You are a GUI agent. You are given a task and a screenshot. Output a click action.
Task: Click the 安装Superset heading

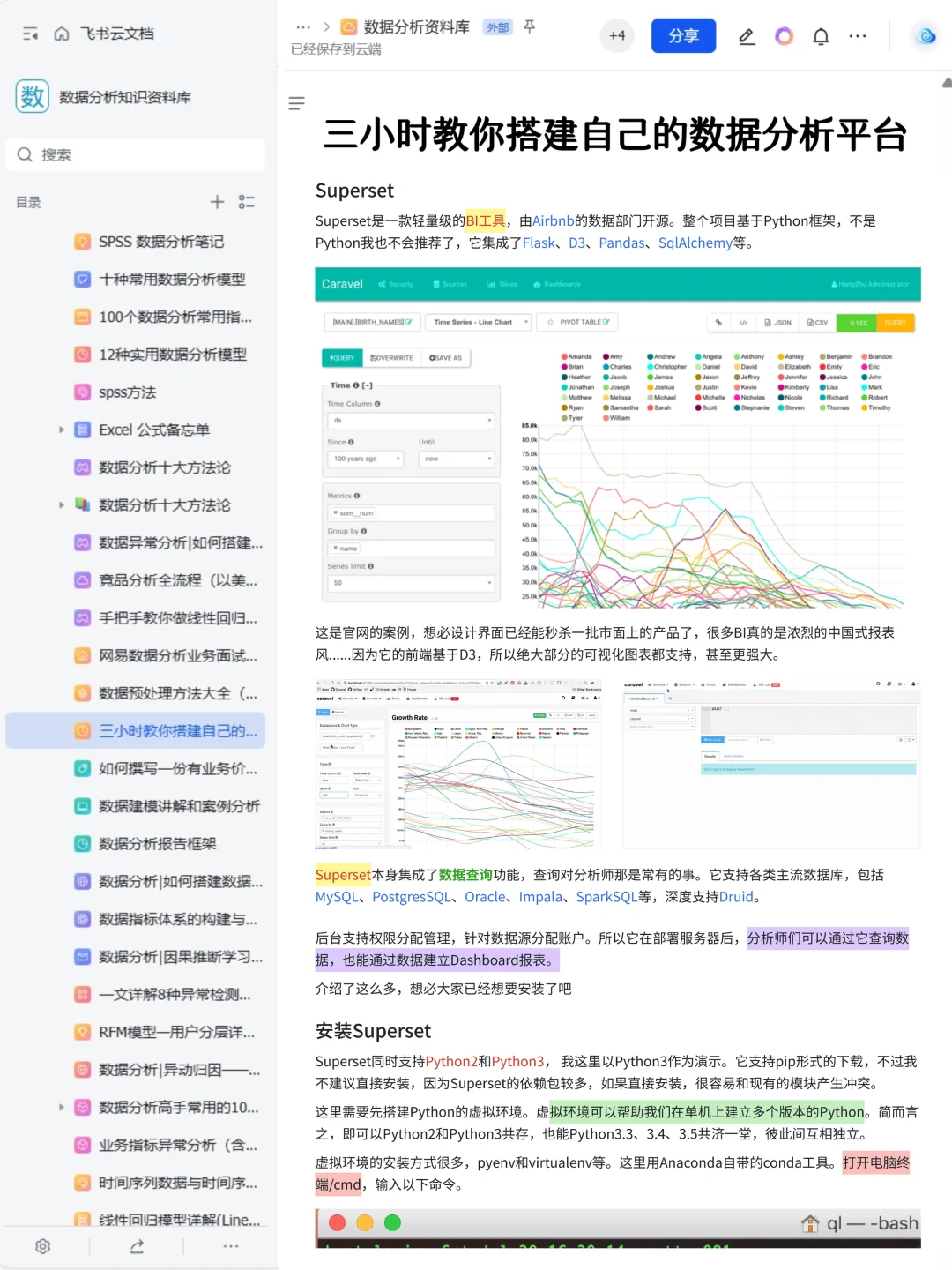(x=373, y=1031)
